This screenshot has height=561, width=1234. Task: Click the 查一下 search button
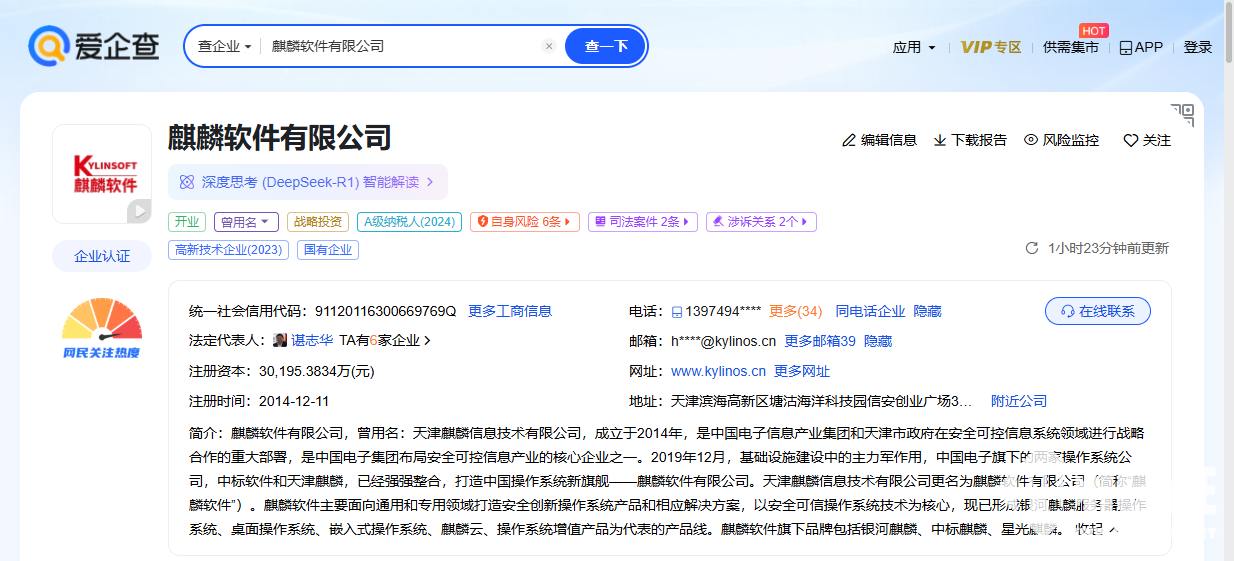point(606,46)
